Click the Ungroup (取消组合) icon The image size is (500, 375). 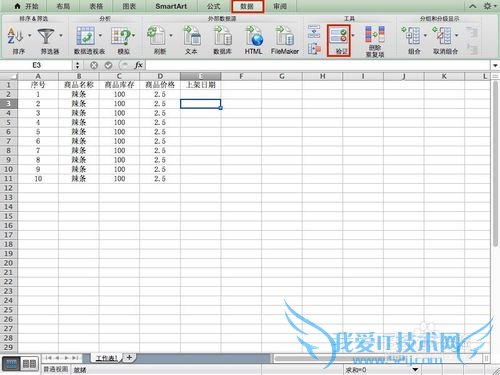point(442,36)
